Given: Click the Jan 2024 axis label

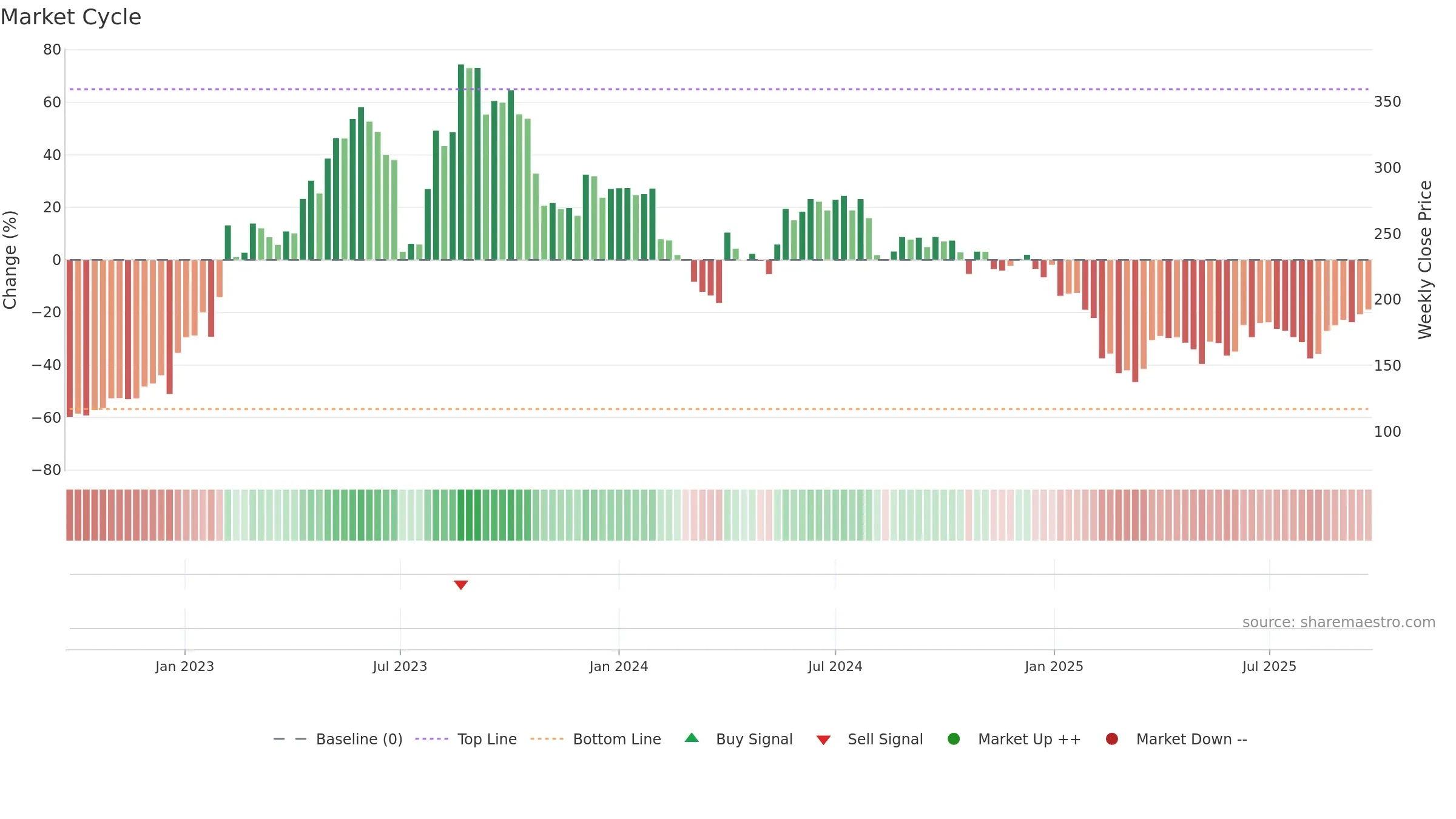Looking at the screenshot, I should [x=619, y=666].
